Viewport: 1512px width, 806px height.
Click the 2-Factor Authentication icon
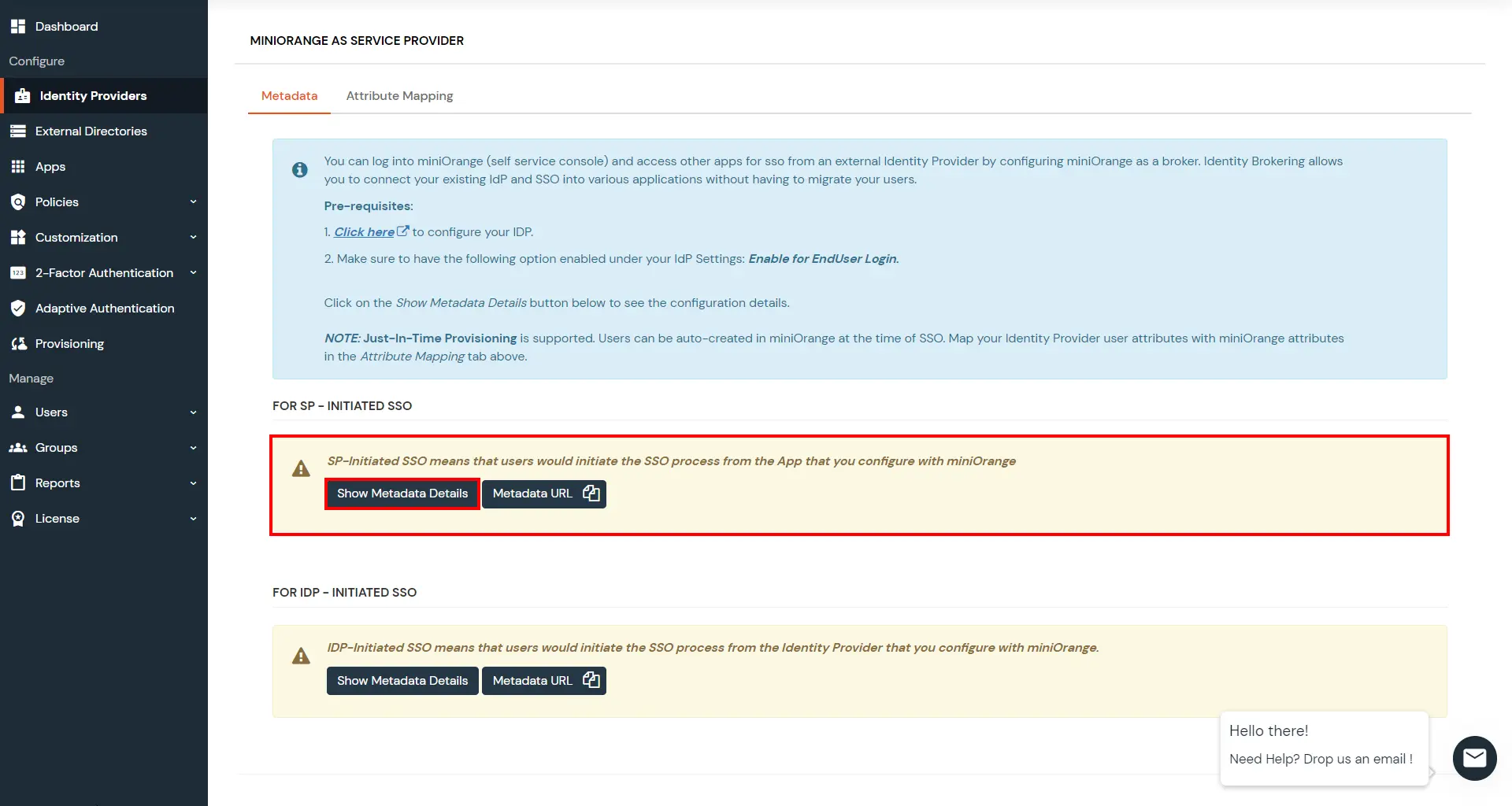pyautogui.click(x=18, y=272)
